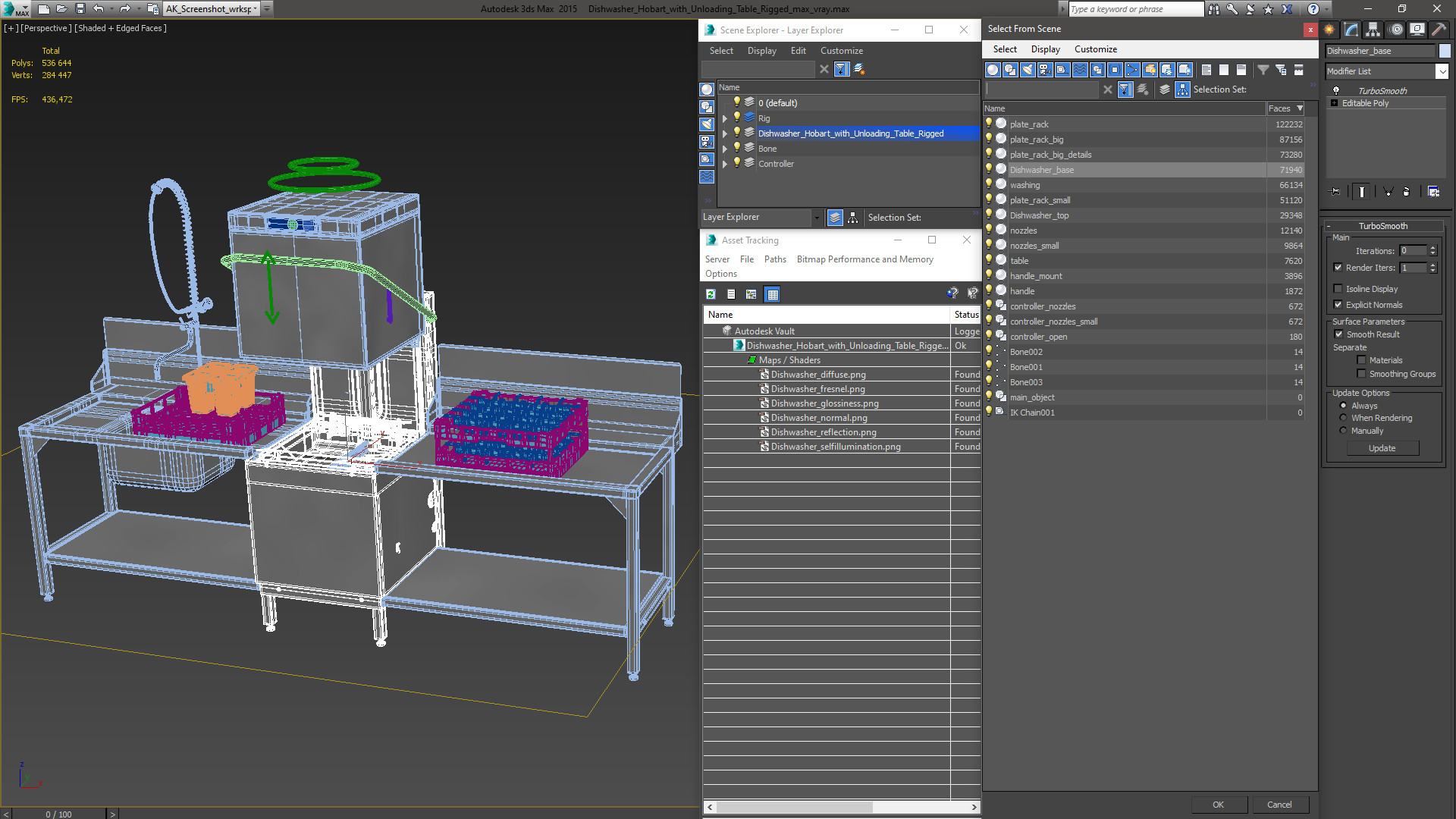Click Make Unique icon in modifier stack
Viewport: 1456px width, 819px height.
pyautogui.click(x=1388, y=192)
